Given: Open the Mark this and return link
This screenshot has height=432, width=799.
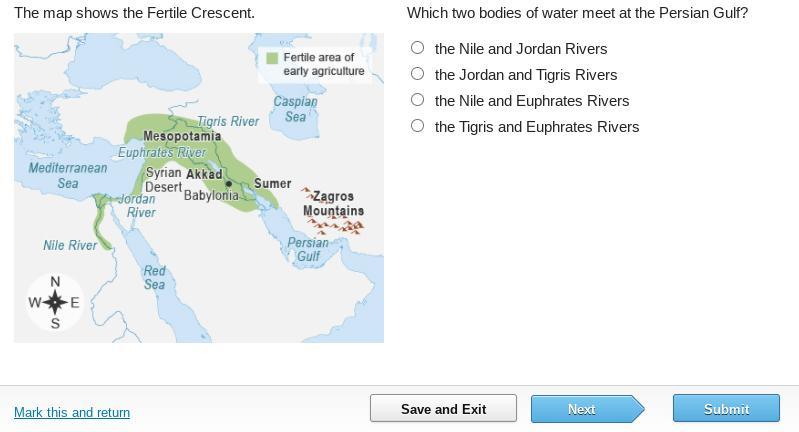Looking at the screenshot, I should pyautogui.click(x=72, y=412).
